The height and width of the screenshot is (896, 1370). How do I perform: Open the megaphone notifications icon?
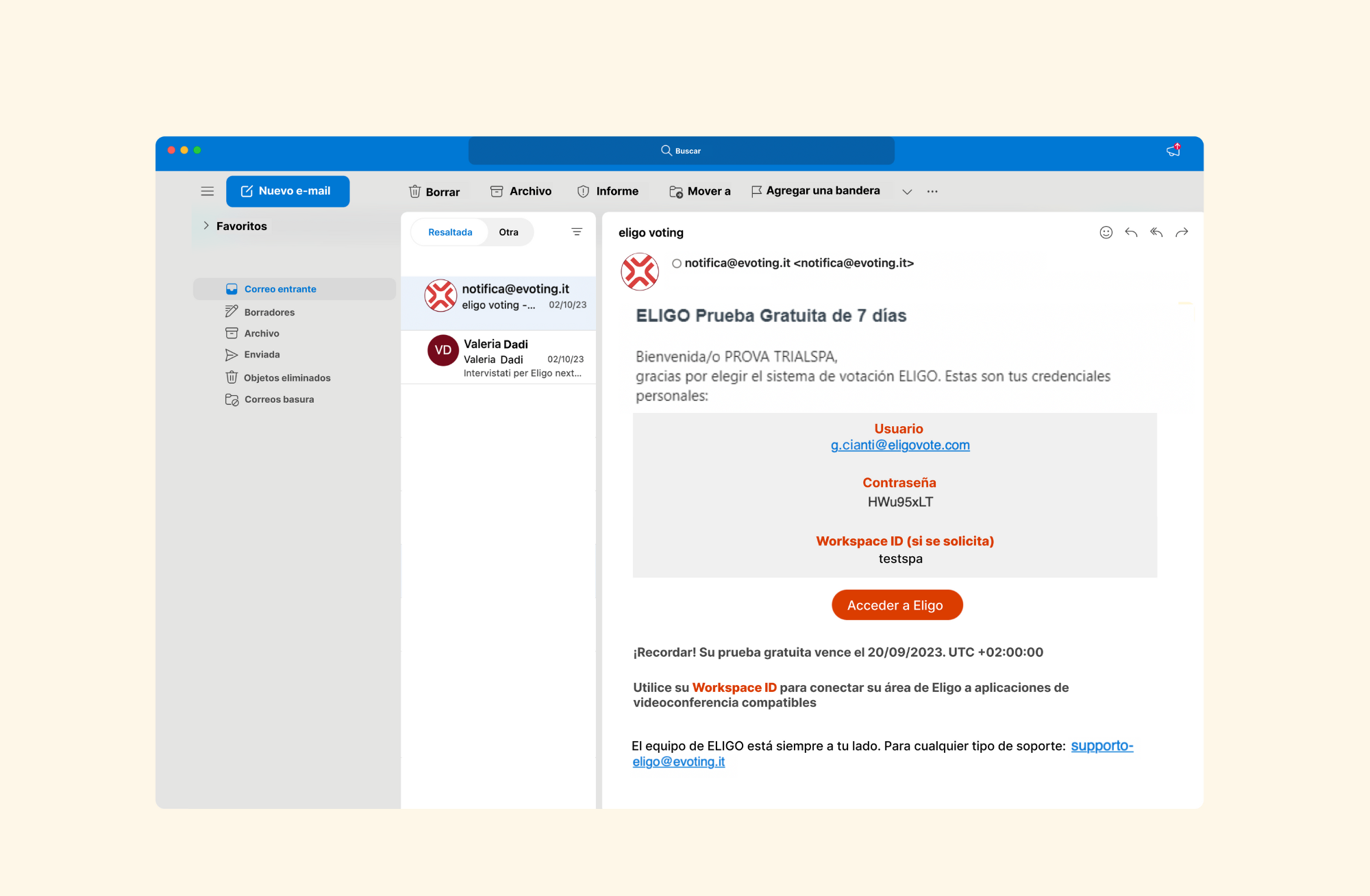1173,150
